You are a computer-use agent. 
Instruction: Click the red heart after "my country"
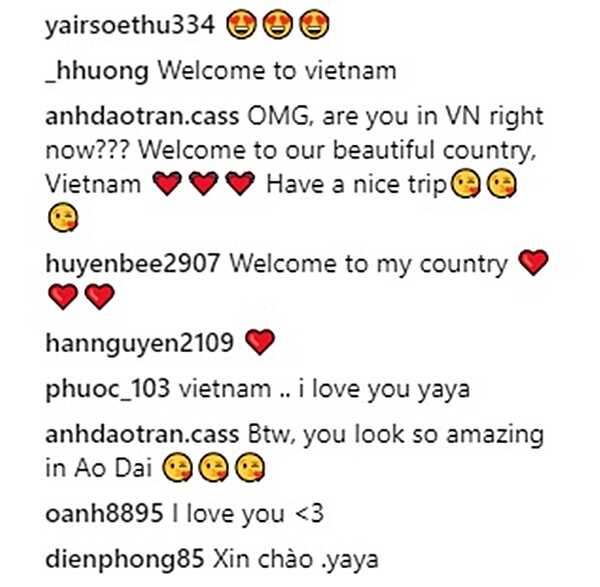533,263
